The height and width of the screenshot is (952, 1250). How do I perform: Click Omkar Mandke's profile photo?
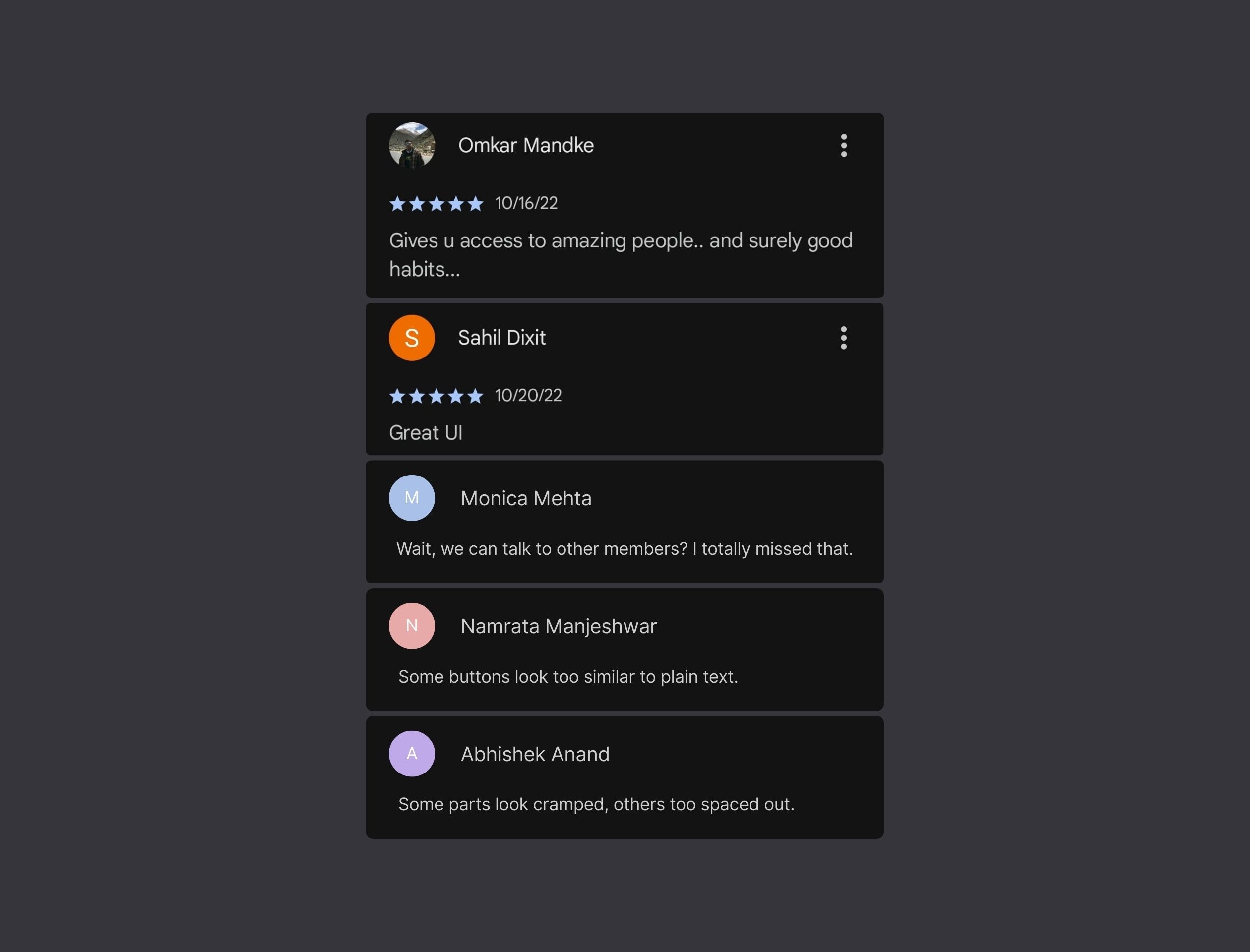click(412, 146)
